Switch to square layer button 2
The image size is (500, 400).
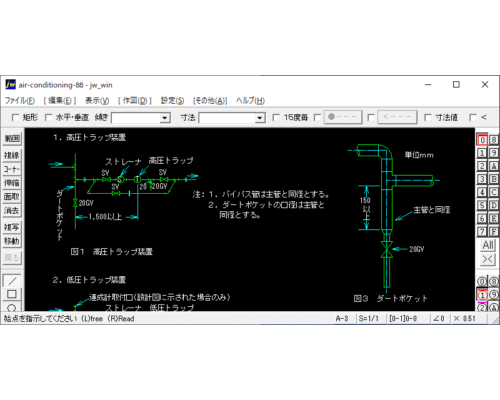click(x=482, y=166)
